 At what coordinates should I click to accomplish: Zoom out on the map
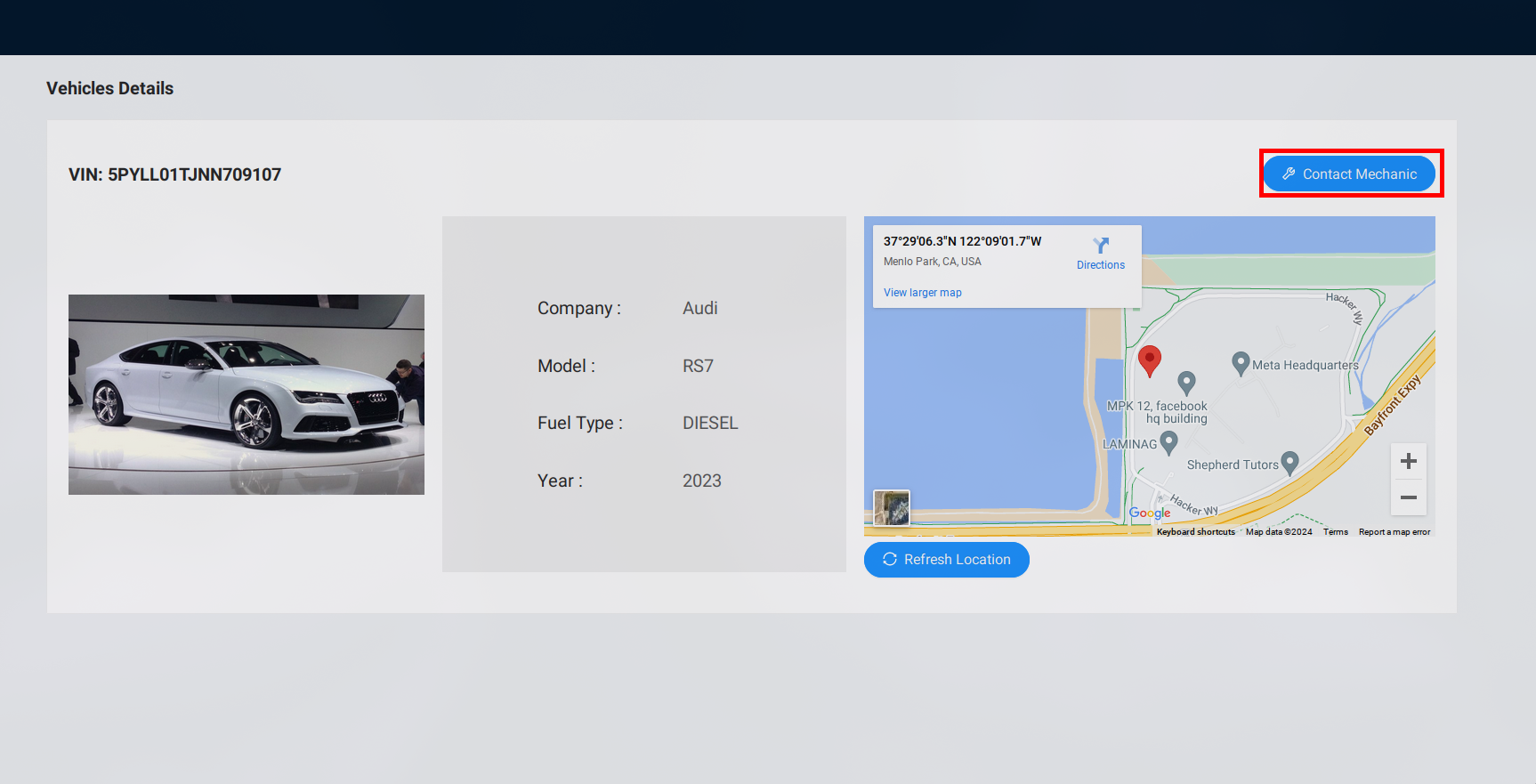pos(1408,497)
